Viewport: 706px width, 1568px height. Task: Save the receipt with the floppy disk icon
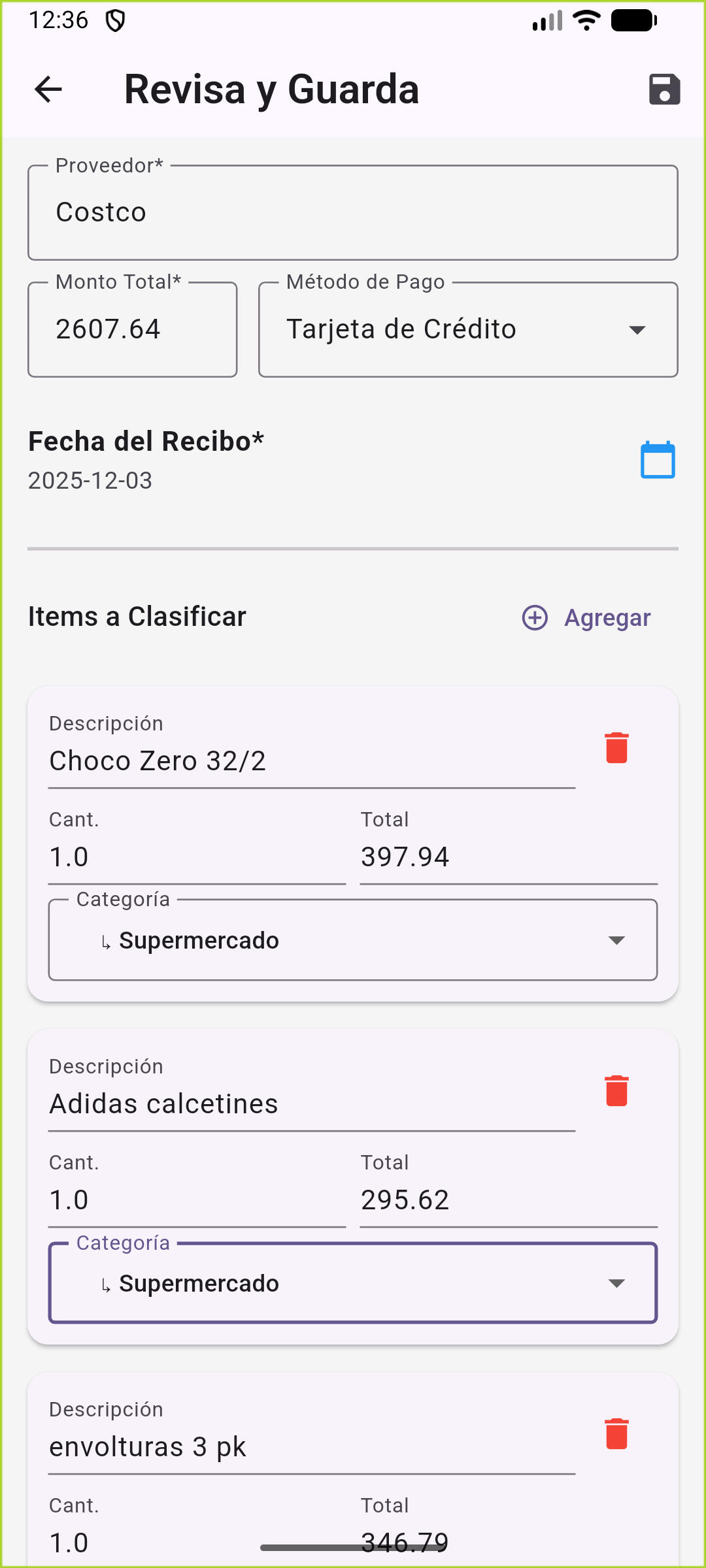(664, 90)
